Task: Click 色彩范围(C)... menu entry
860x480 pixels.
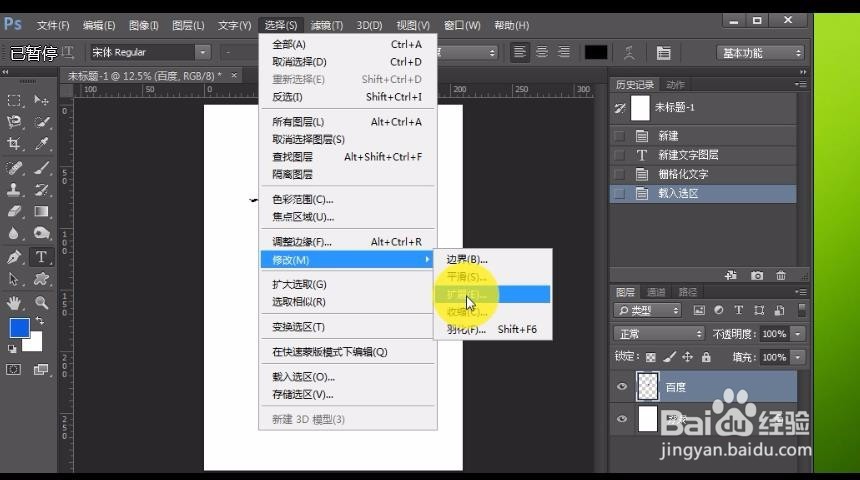Action: tap(348, 199)
